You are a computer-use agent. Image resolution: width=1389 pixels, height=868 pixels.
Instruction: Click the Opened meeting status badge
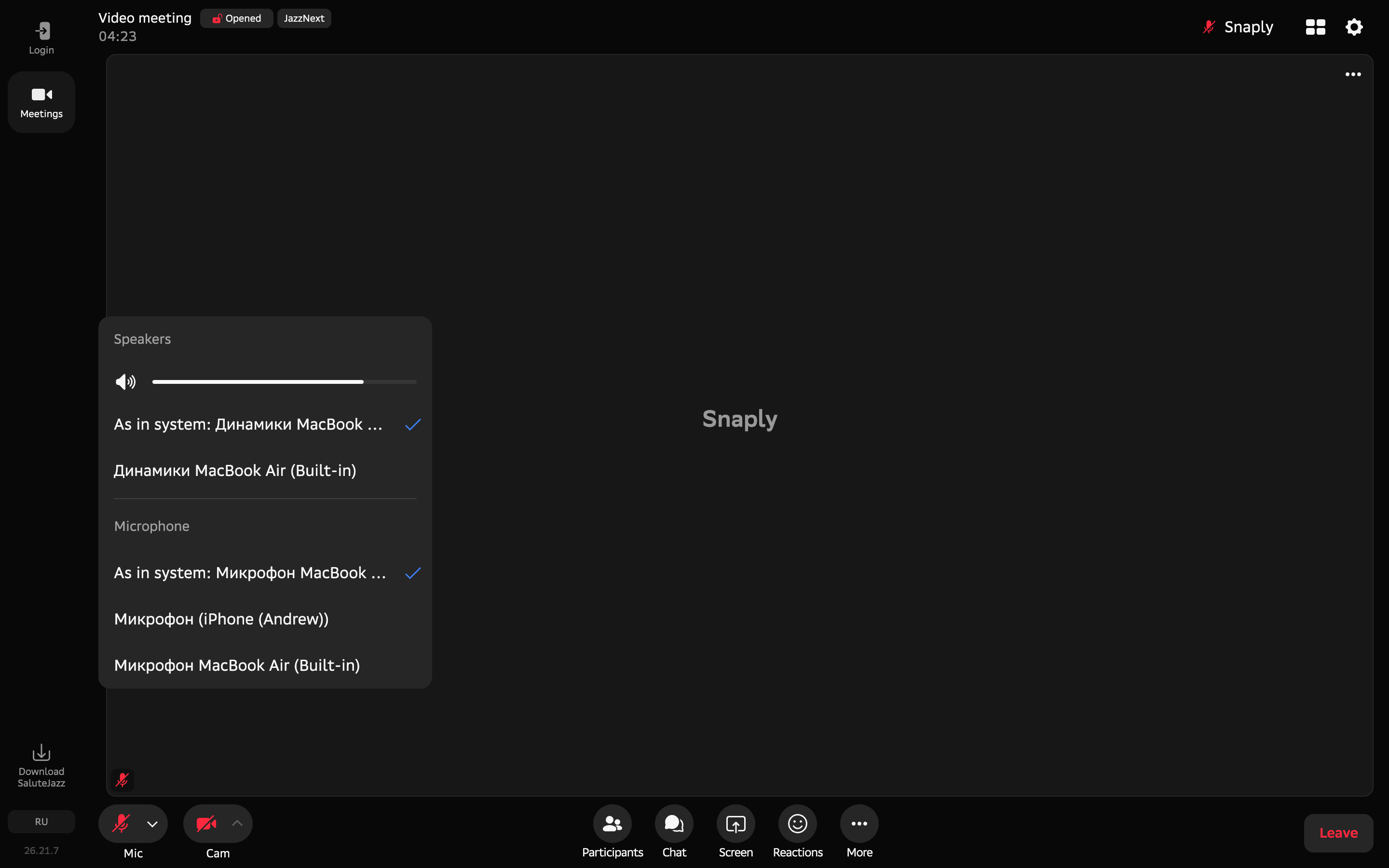click(x=236, y=18)
